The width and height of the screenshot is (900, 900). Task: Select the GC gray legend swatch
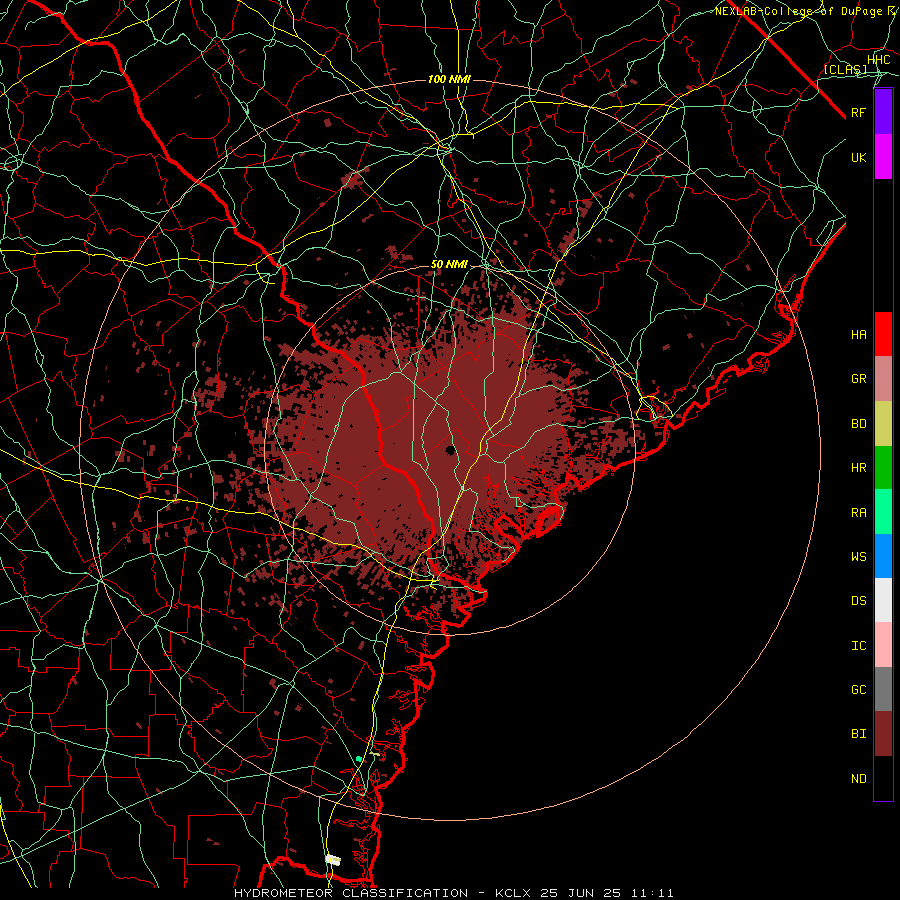pos(883,689)
